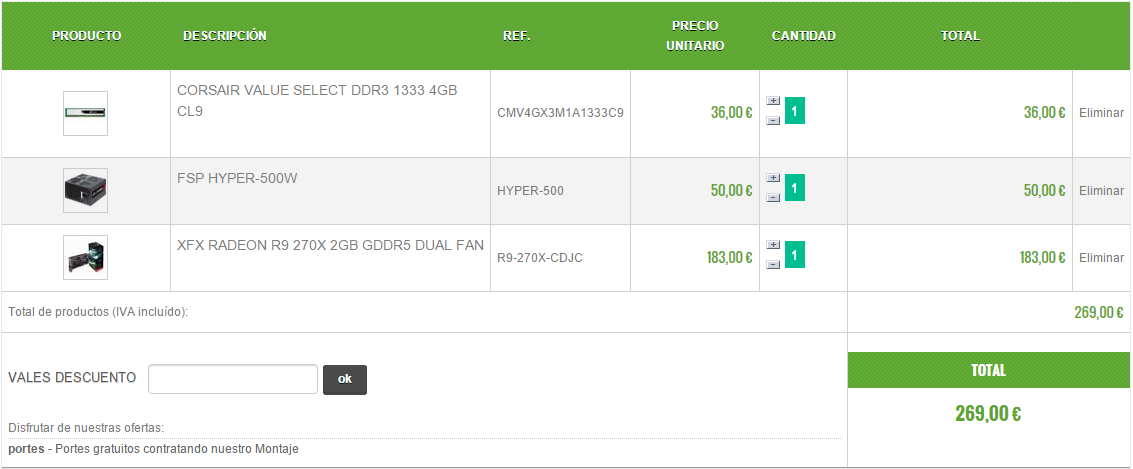Viewport: 1133px width, 469px height.
Task: Click 'Disfrutar de nuestras ofertas' text
Action: click(x=86, y=428)
